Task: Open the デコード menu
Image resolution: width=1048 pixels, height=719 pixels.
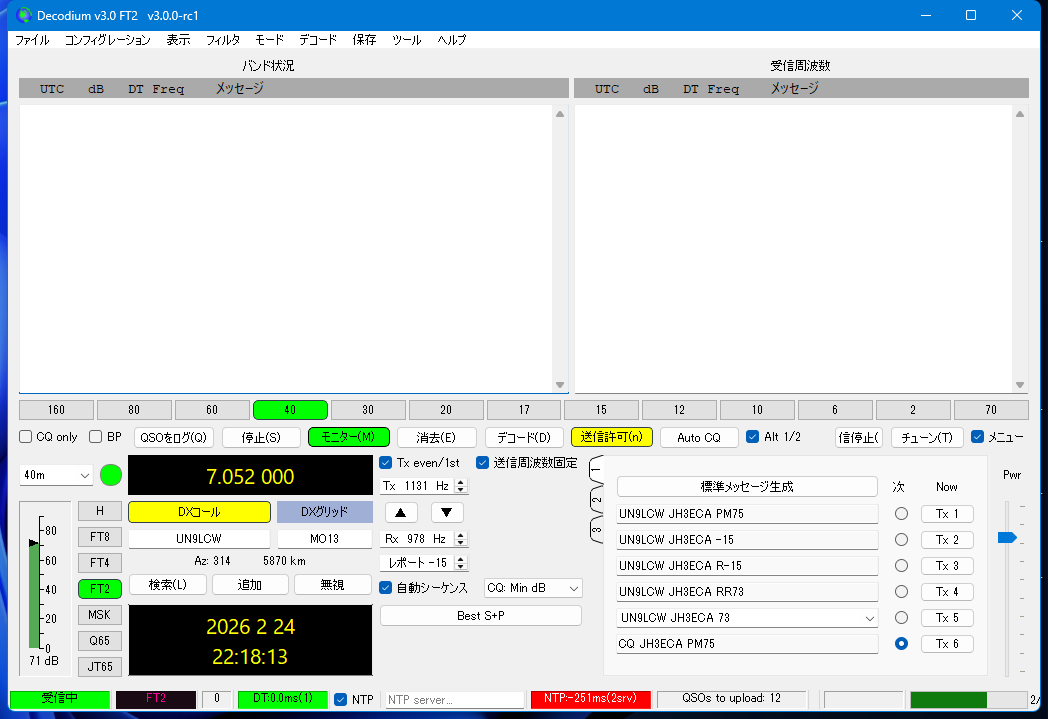Action: (x=318, y=40)
